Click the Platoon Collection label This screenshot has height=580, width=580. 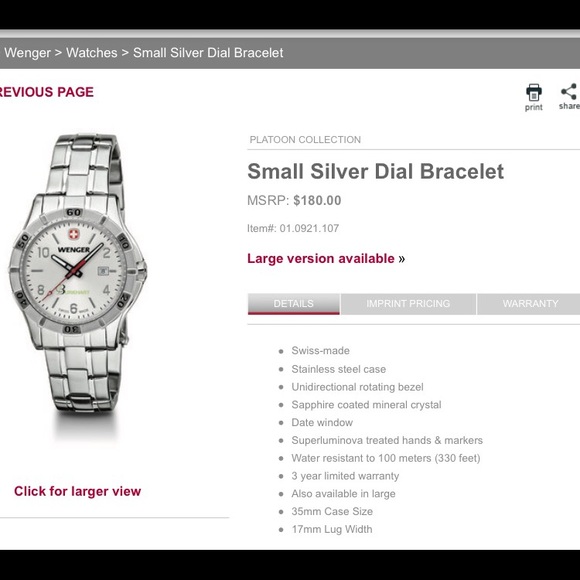(x=305, y=140)
